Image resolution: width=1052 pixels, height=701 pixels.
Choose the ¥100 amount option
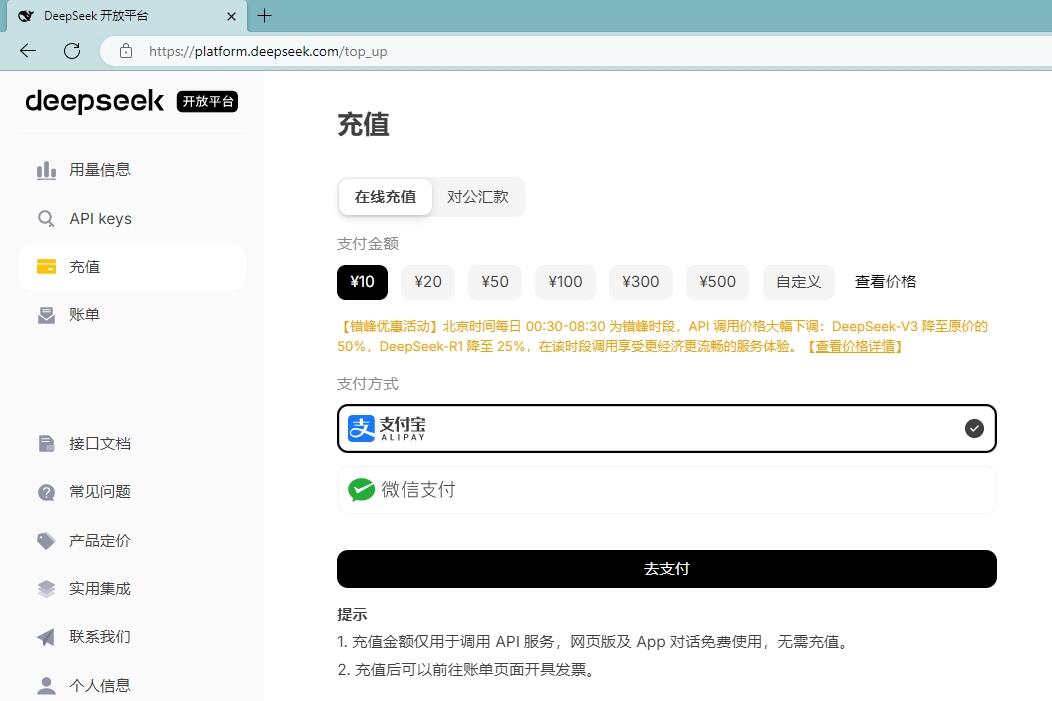(x=565, y=282)
